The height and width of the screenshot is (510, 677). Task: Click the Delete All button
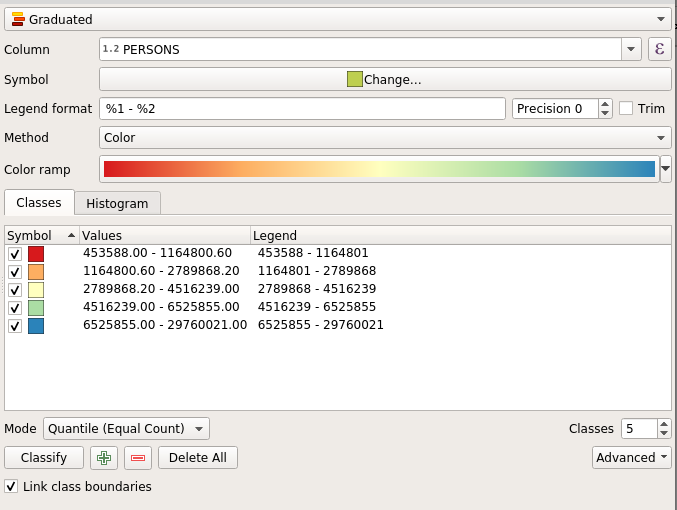pyautogui.click(x=198, y=458)
